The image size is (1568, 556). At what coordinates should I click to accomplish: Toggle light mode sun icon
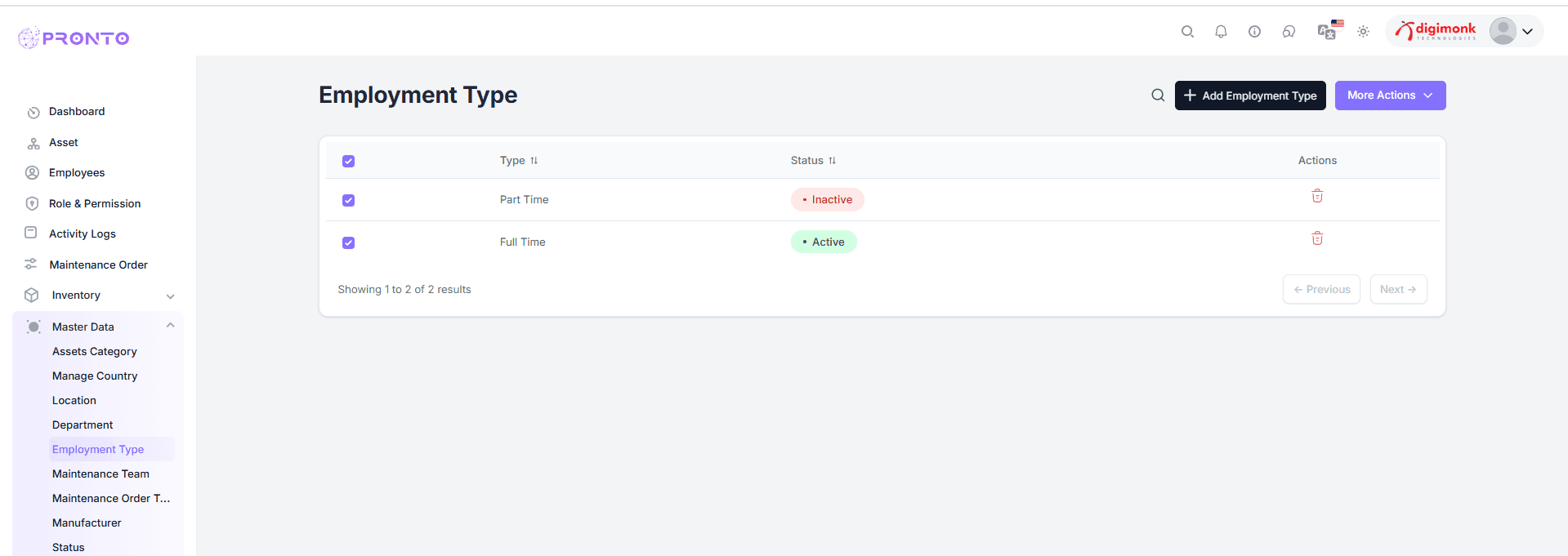pos(1363,32)
